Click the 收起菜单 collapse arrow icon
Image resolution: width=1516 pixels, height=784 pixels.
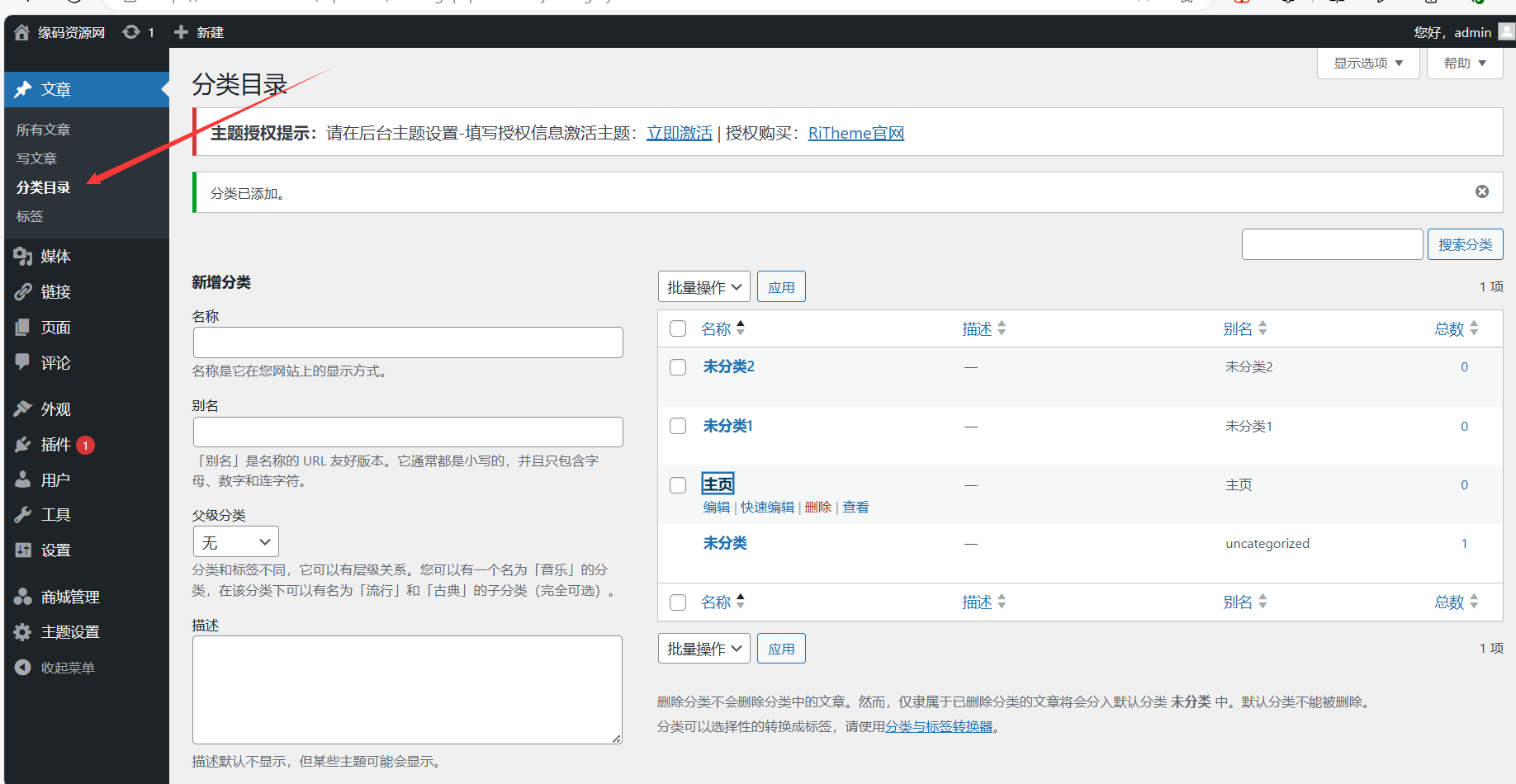23,668
